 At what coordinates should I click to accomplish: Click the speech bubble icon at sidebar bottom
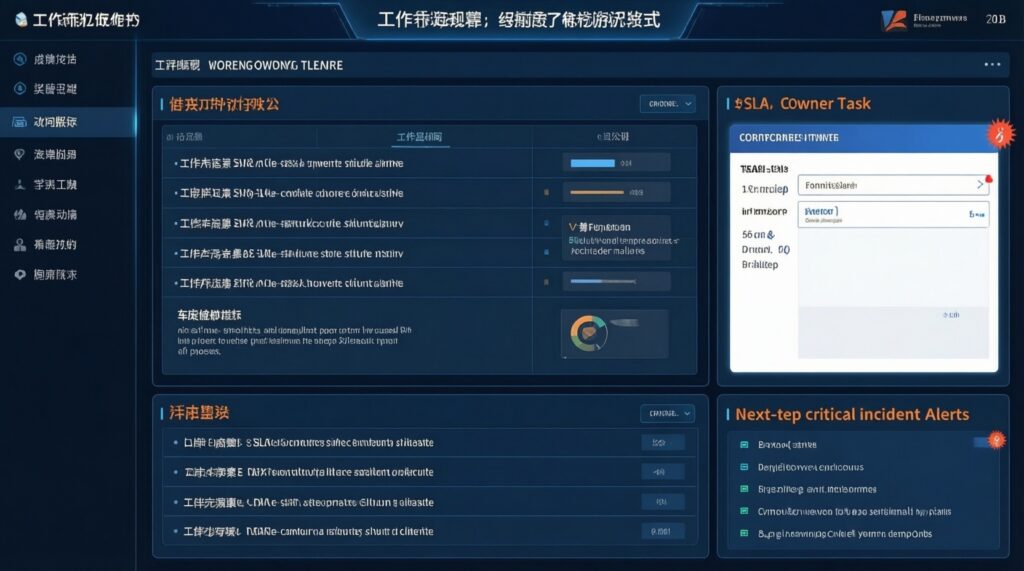point(20,274)
